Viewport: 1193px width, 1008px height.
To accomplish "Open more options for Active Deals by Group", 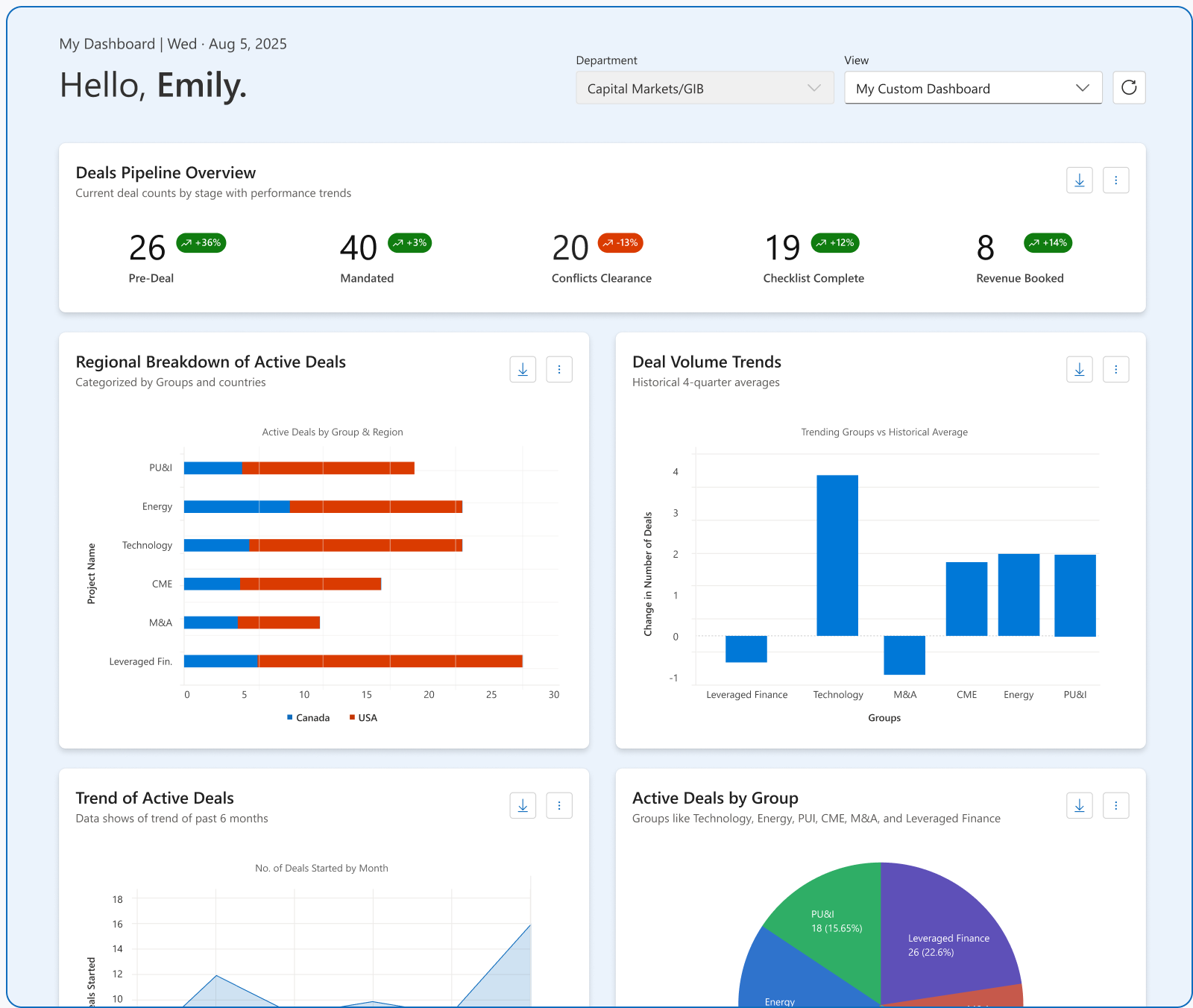I will click(1115, 806).
